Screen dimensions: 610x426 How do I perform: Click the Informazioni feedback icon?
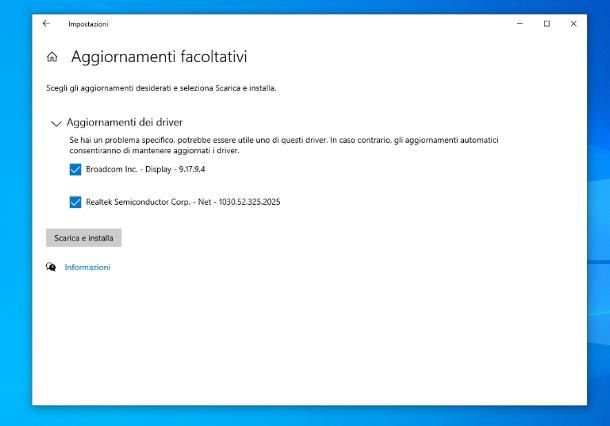[51, 267]
